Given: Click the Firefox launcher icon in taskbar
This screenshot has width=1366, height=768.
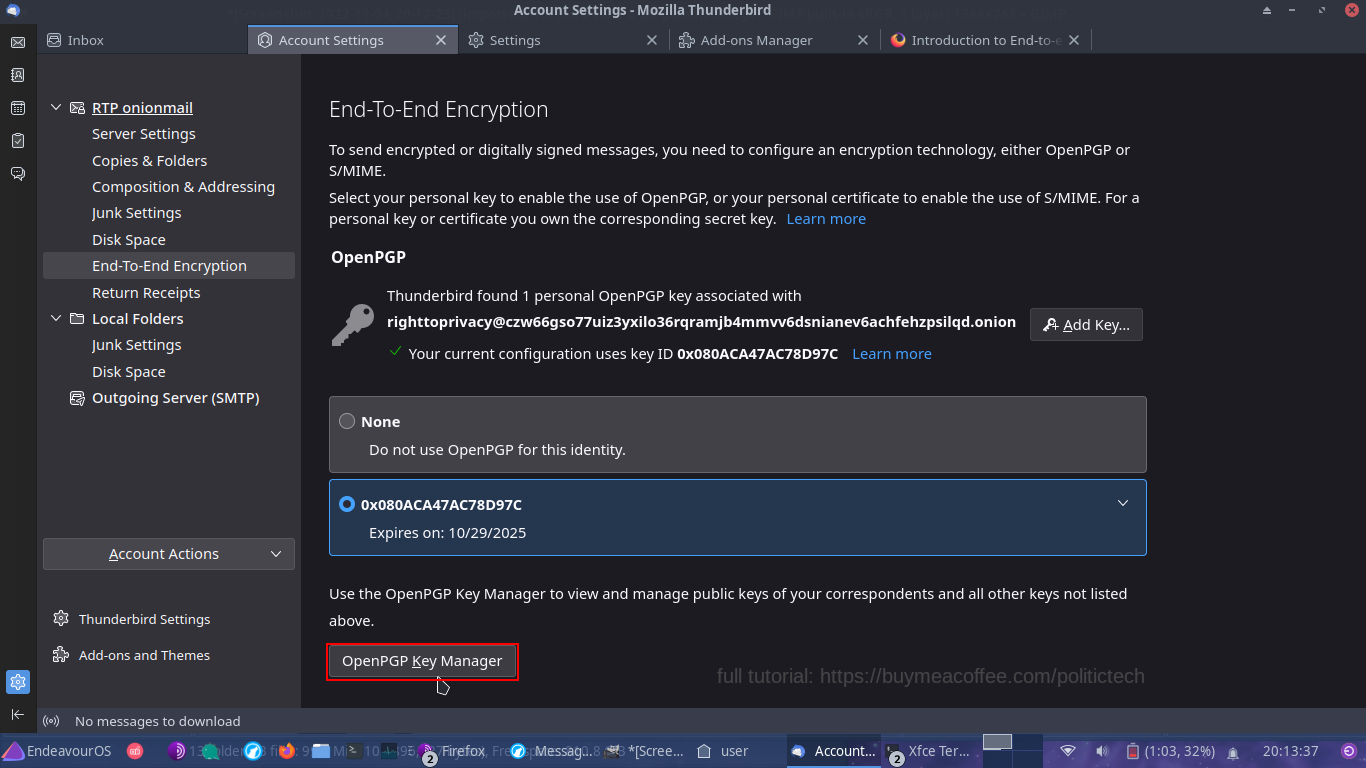Looking at the screenshot, I should [x=287, y=751].
